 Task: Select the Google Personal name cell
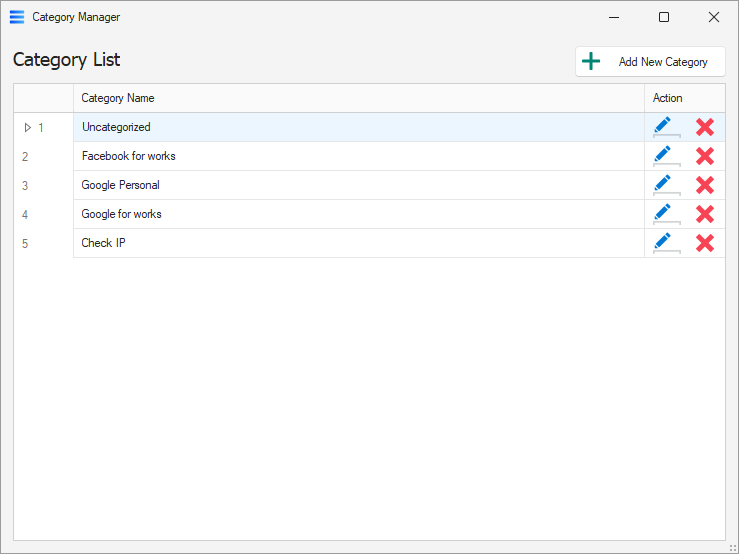click(x=358, y=185)
